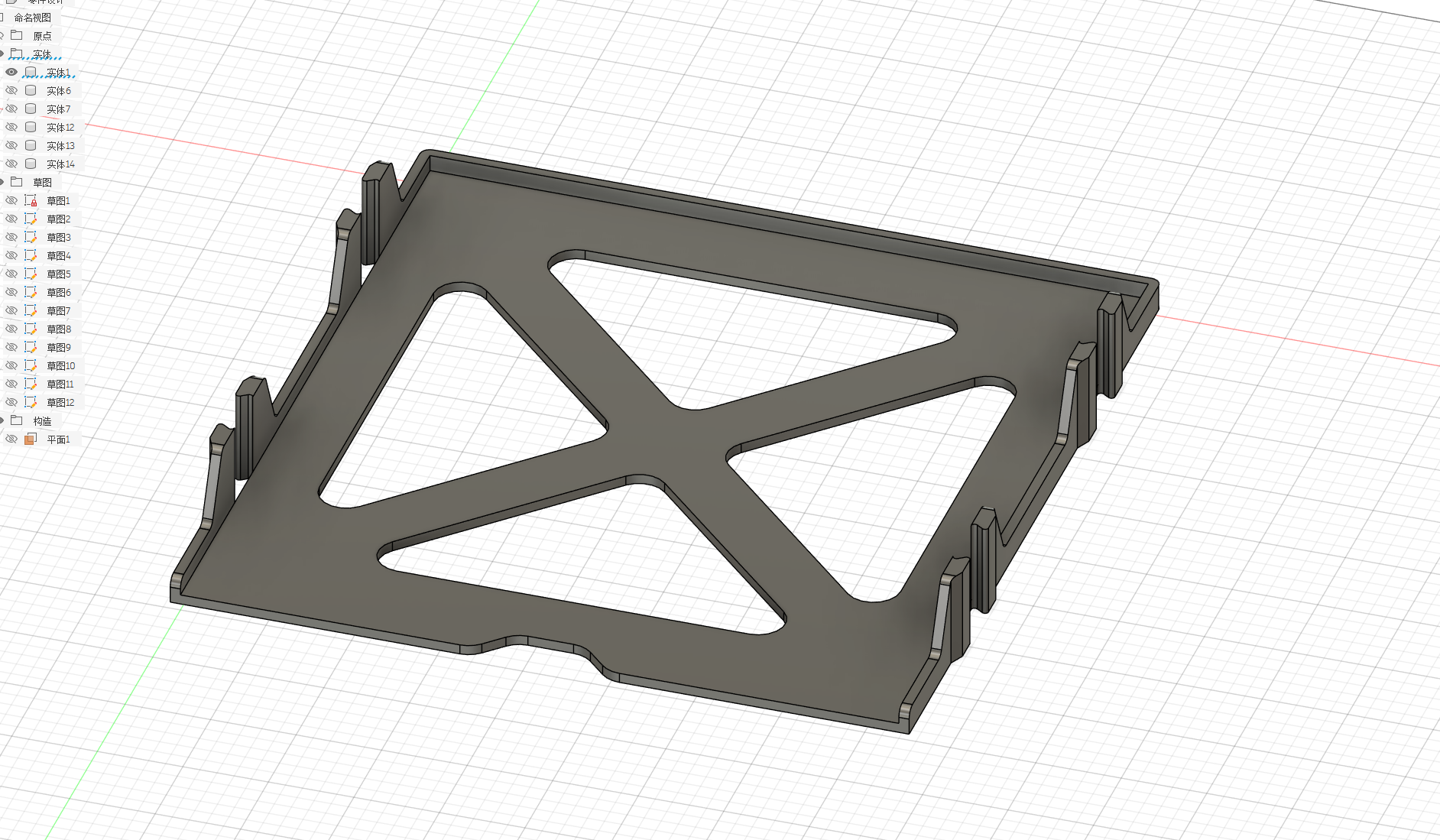
Task: Select the 实体 folder label
Action: (42, 54)
